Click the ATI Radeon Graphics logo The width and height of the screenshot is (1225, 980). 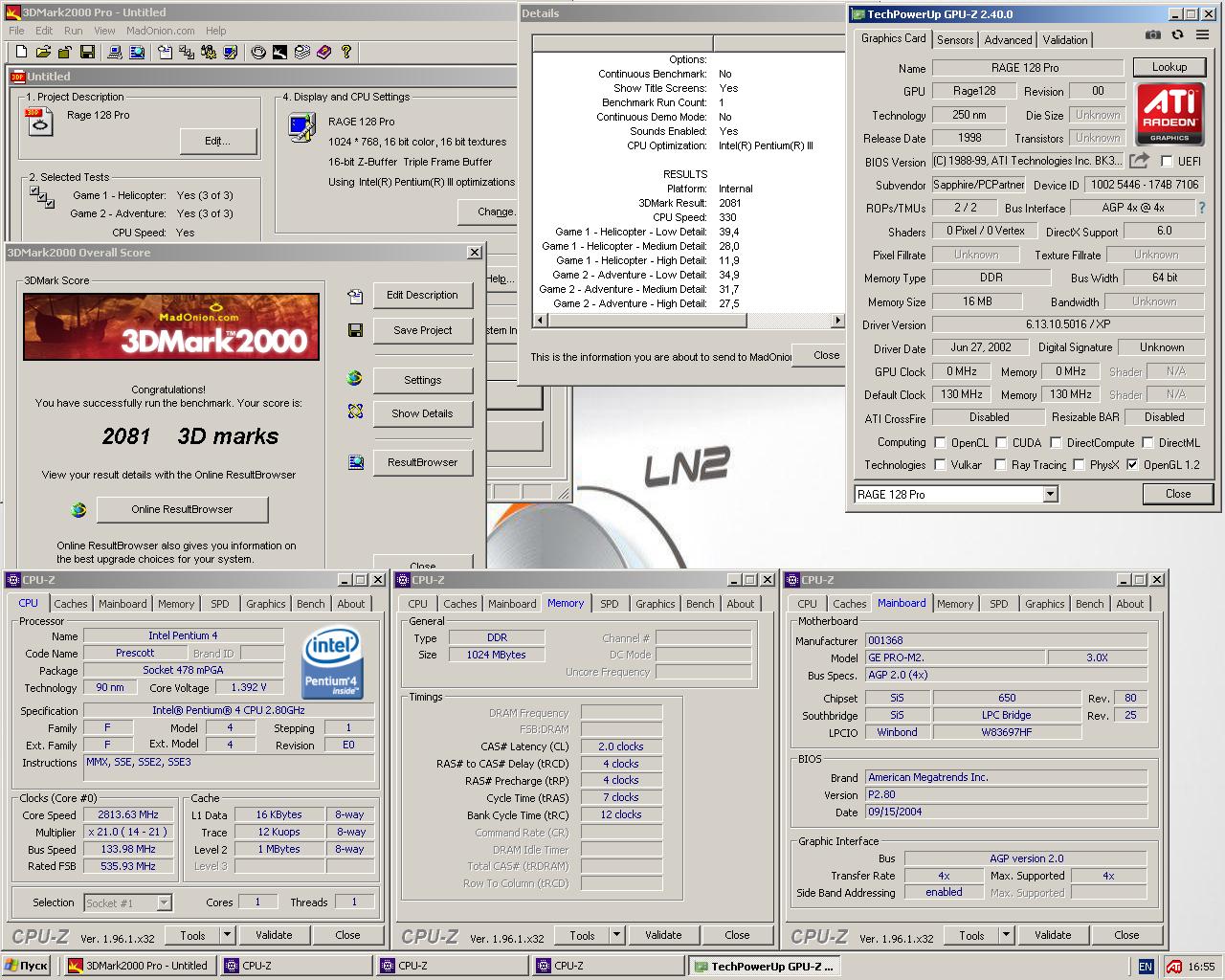tap(1169, 114)
